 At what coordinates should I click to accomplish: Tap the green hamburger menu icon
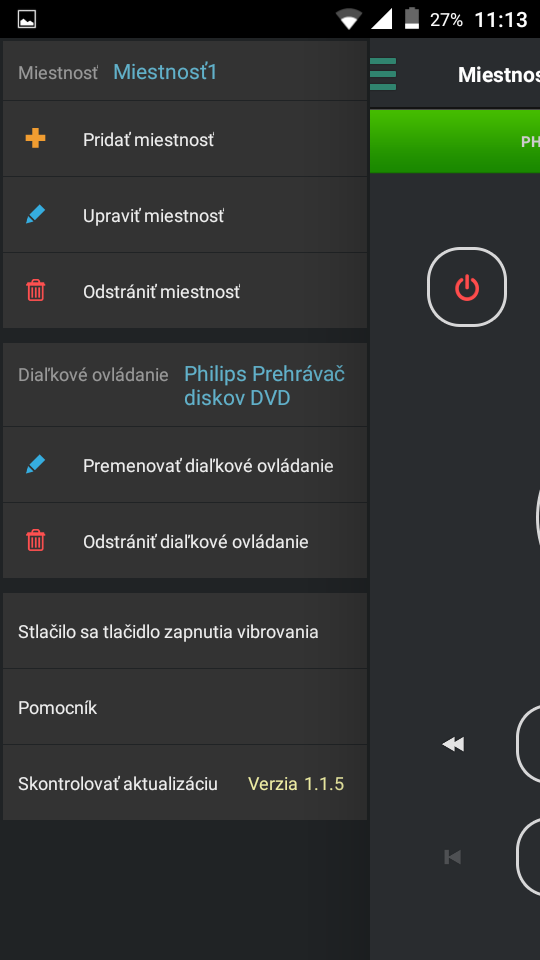[383, 74]
